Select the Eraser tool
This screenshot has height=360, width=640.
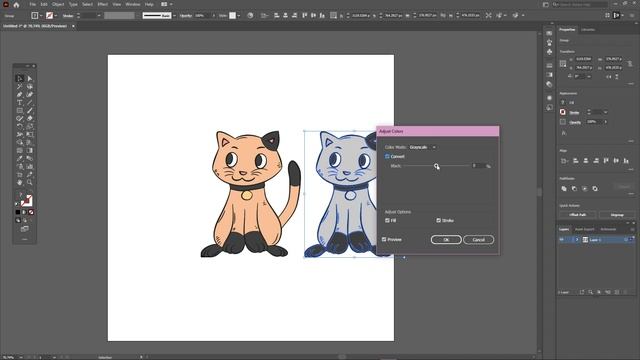pos(29,118)
